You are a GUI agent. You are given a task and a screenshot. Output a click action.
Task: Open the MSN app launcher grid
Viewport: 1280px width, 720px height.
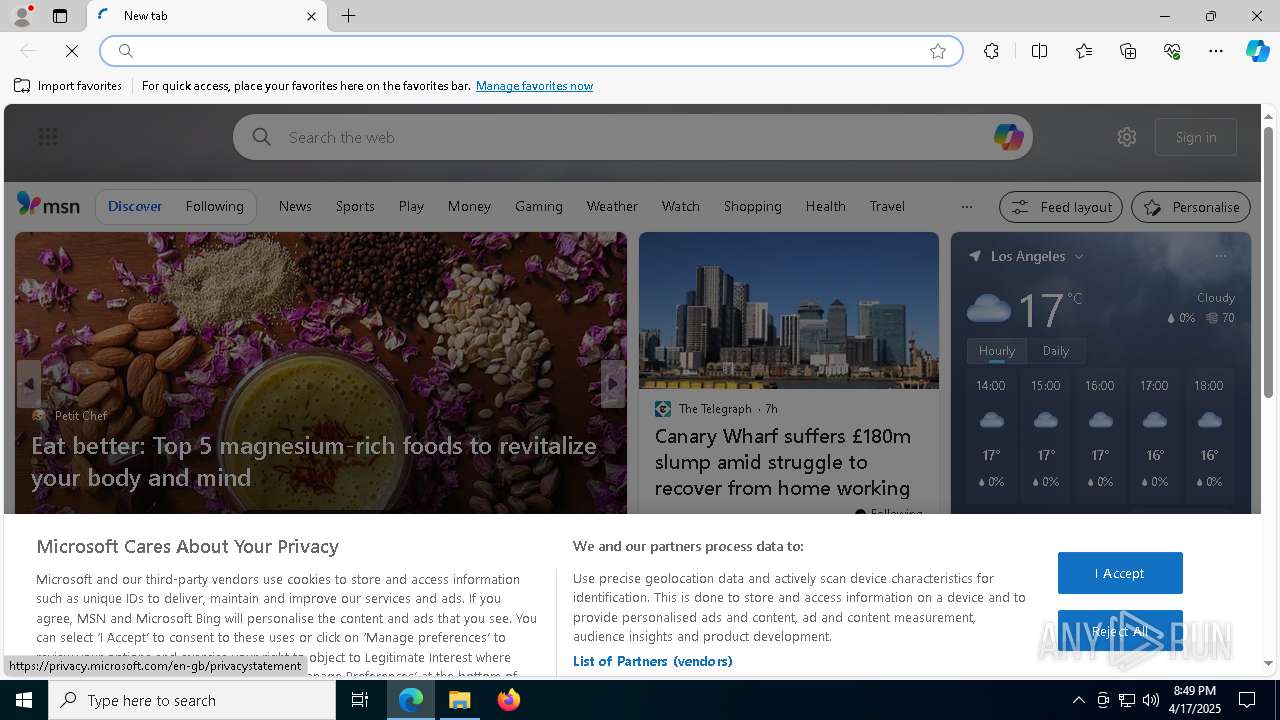coord(47,137)
